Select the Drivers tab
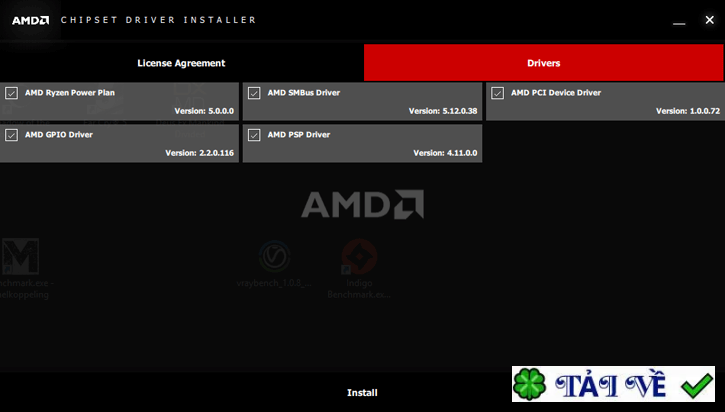This screenshot has height=412, width=725. [x=543, y=63]
